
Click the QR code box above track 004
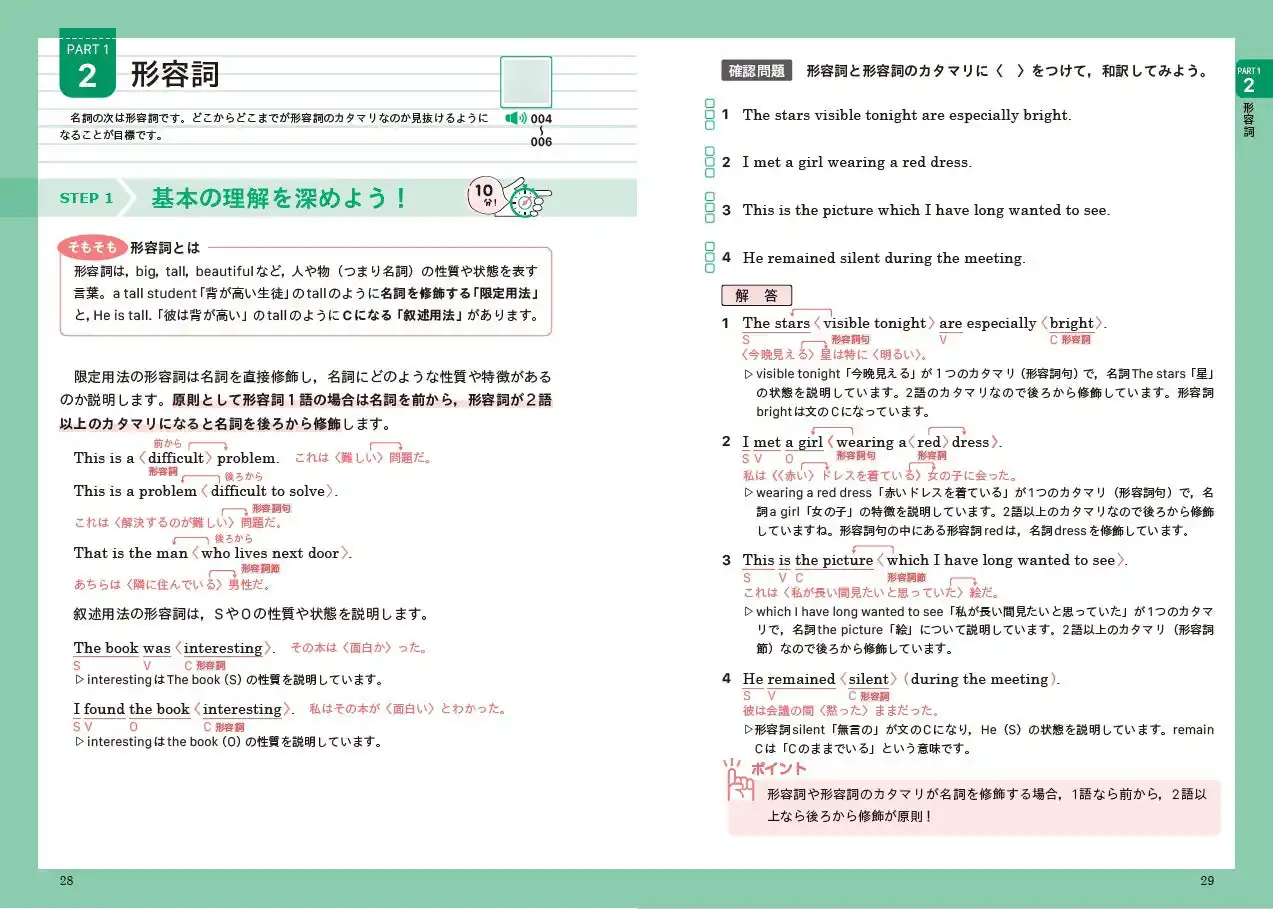pos(526,82)
